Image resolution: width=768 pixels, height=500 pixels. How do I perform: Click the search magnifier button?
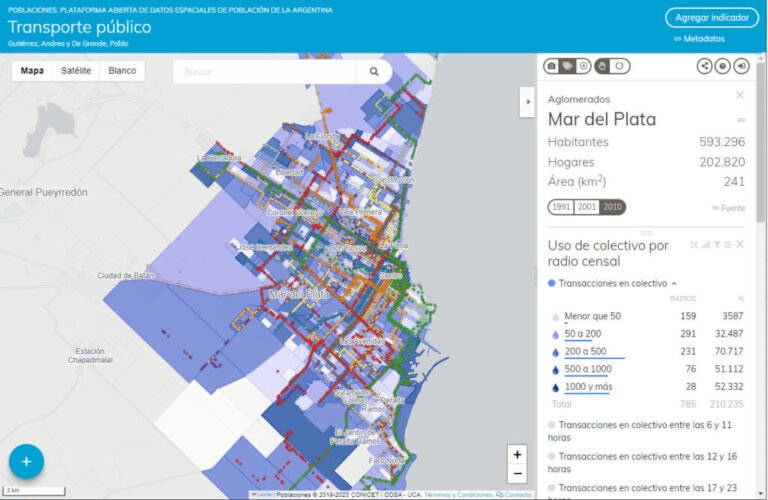pos(374,71)
